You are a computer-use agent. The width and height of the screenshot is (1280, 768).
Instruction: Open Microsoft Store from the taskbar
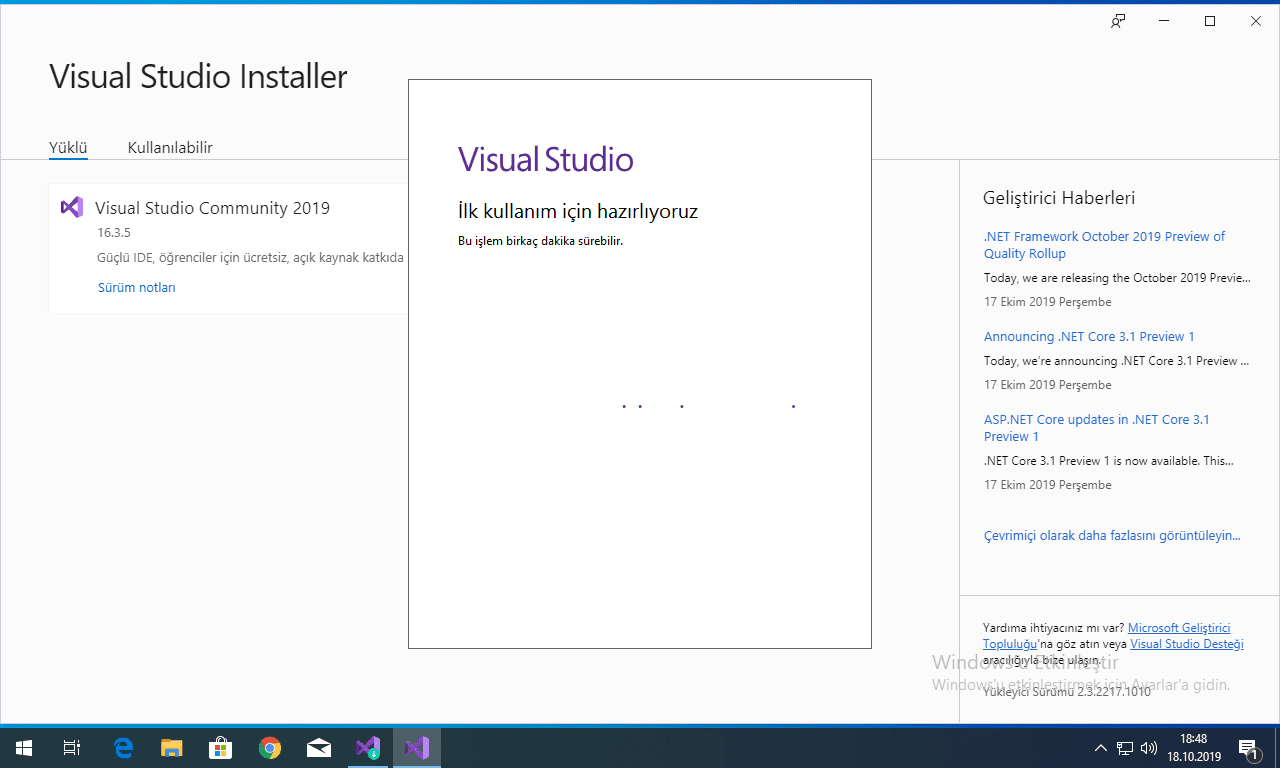pyautogui.click(x=221, y=748)
